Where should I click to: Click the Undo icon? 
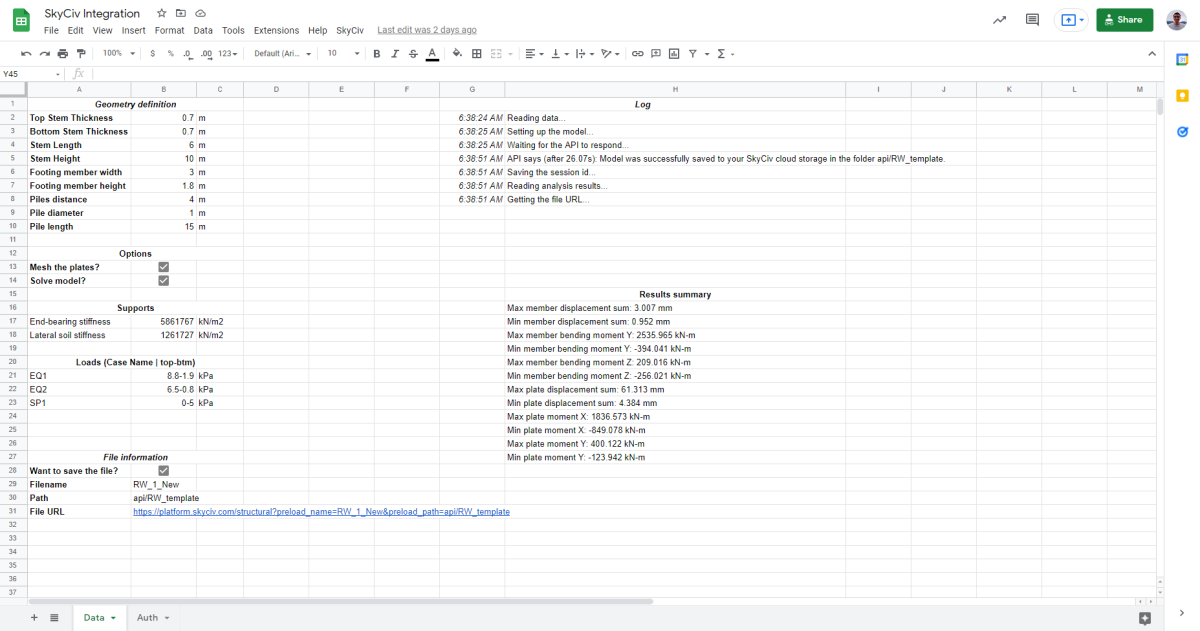tap(27, 54)
